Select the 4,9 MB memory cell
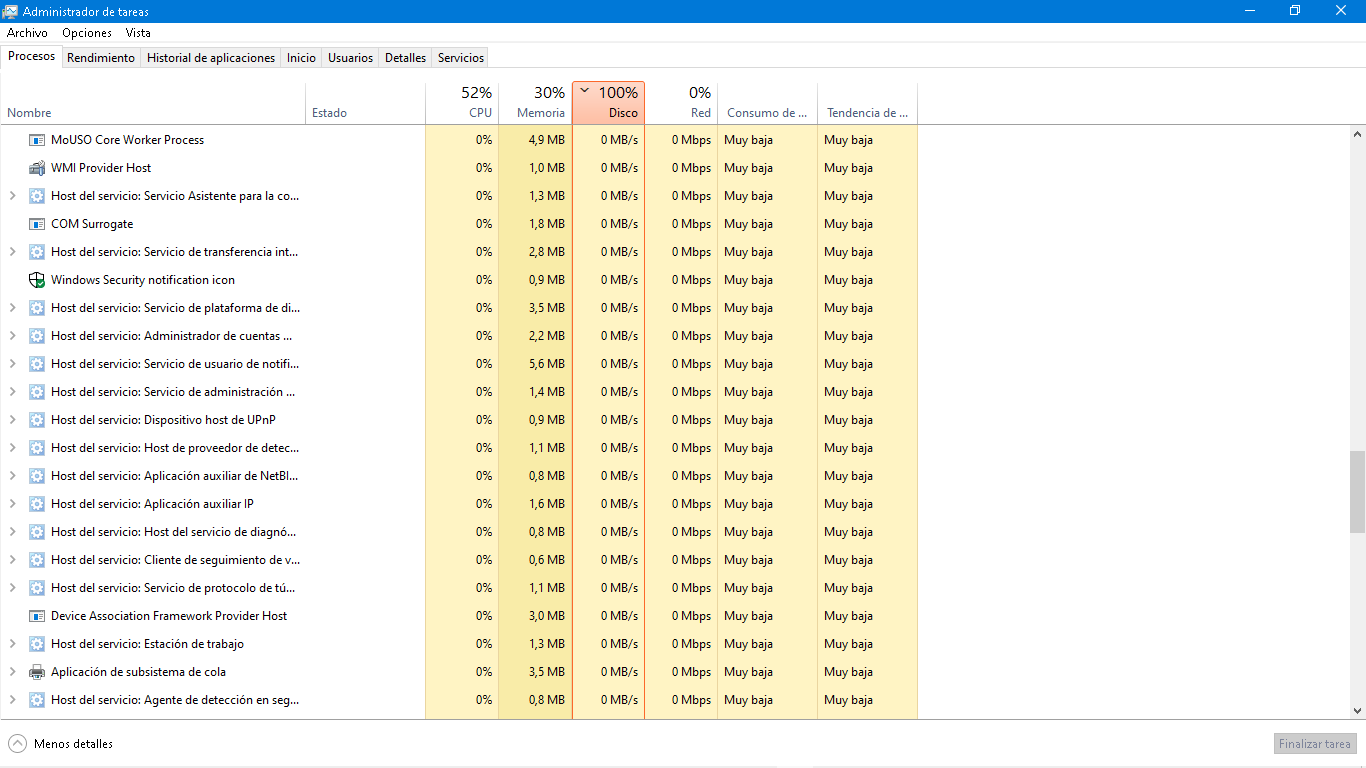Image resolution: width=1366 pixels, height=768 pixels. 535,140
